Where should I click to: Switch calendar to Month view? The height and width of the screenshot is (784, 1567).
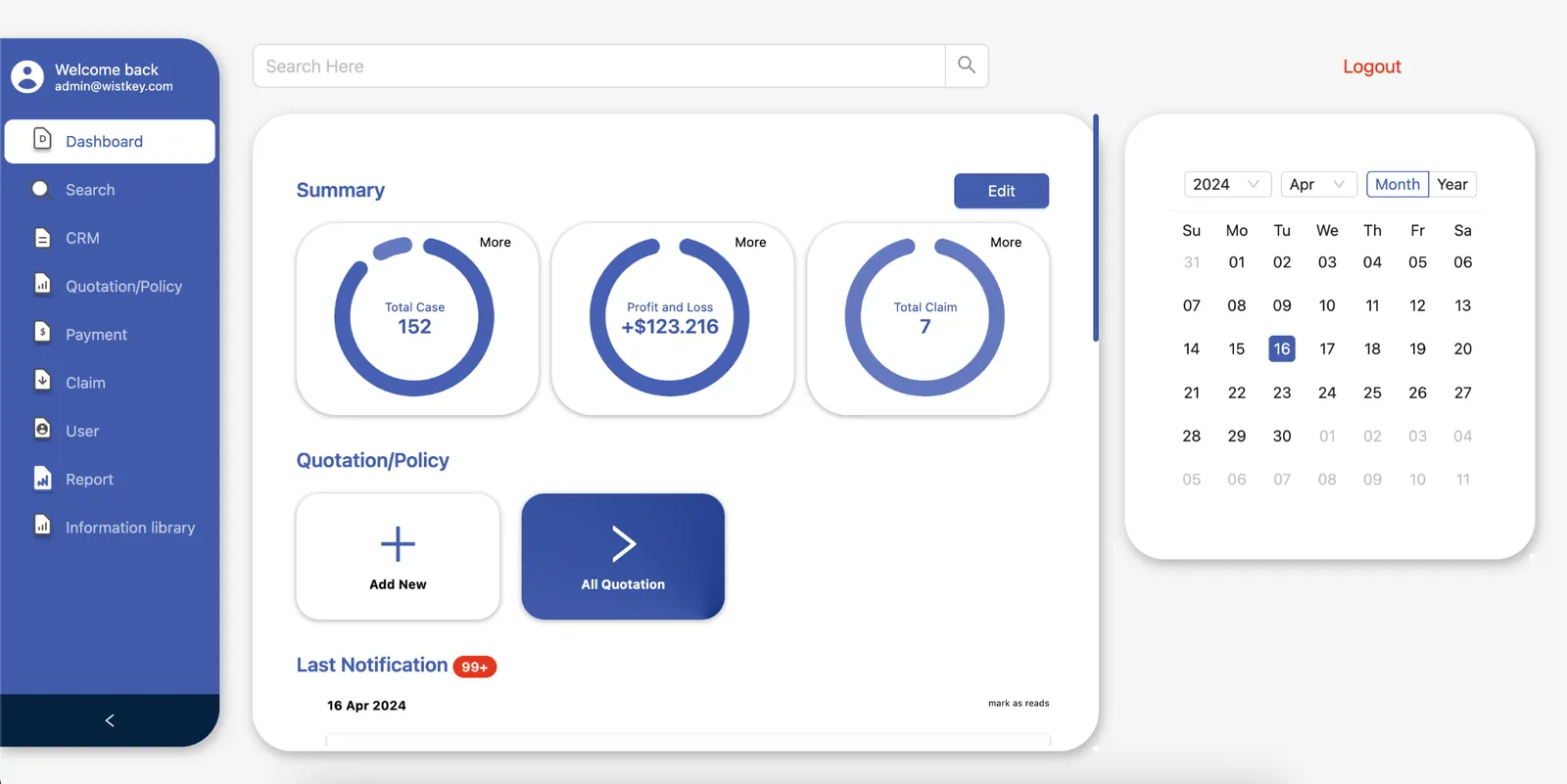coord(1398,184)
